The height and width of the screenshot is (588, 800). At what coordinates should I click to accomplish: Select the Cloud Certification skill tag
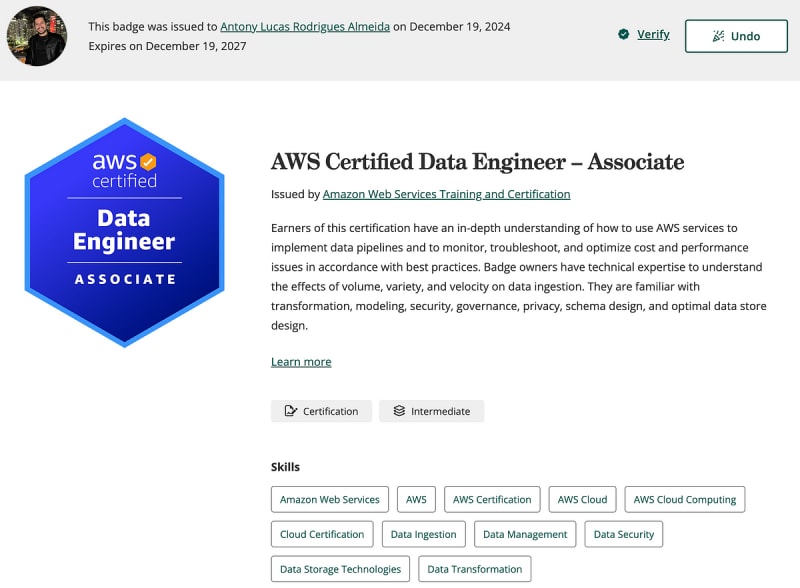pos(322,534)
